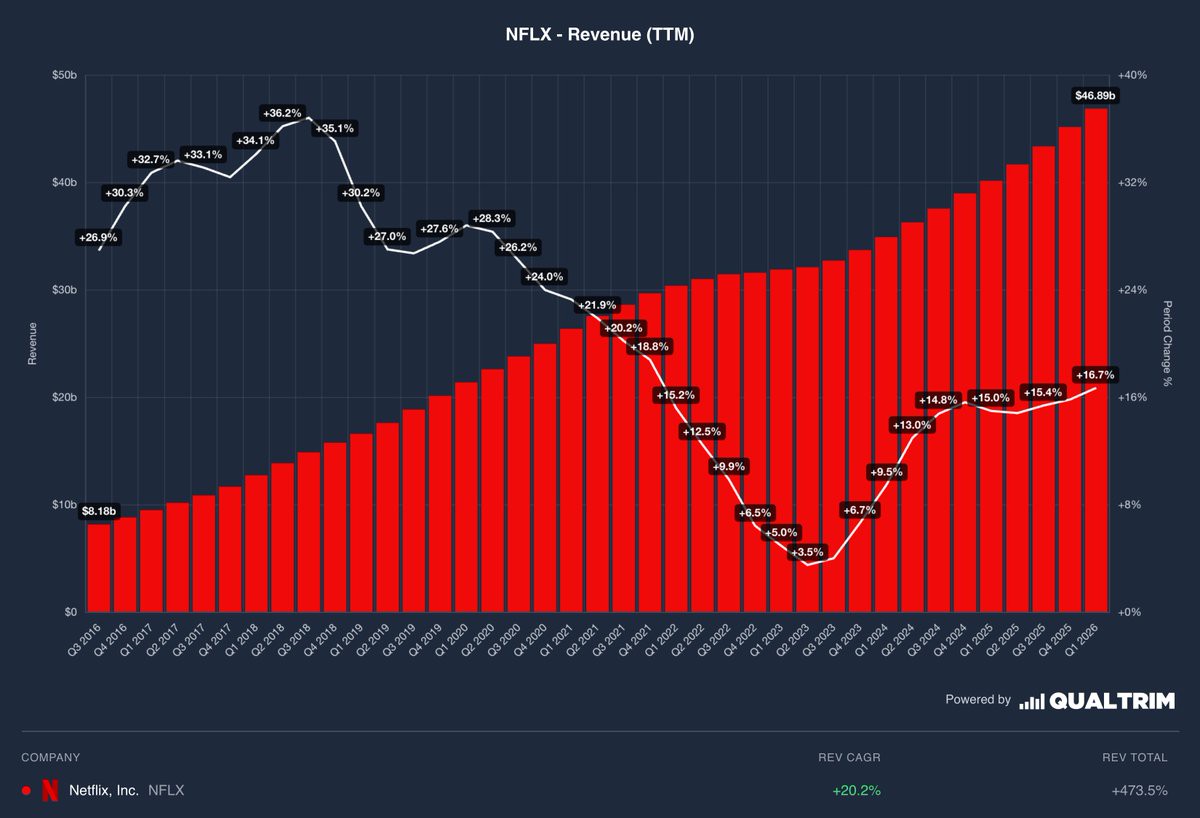Click the +40% right axis tick label
The height and width of the screenshot is (818, 1200).
point(1133,76)
